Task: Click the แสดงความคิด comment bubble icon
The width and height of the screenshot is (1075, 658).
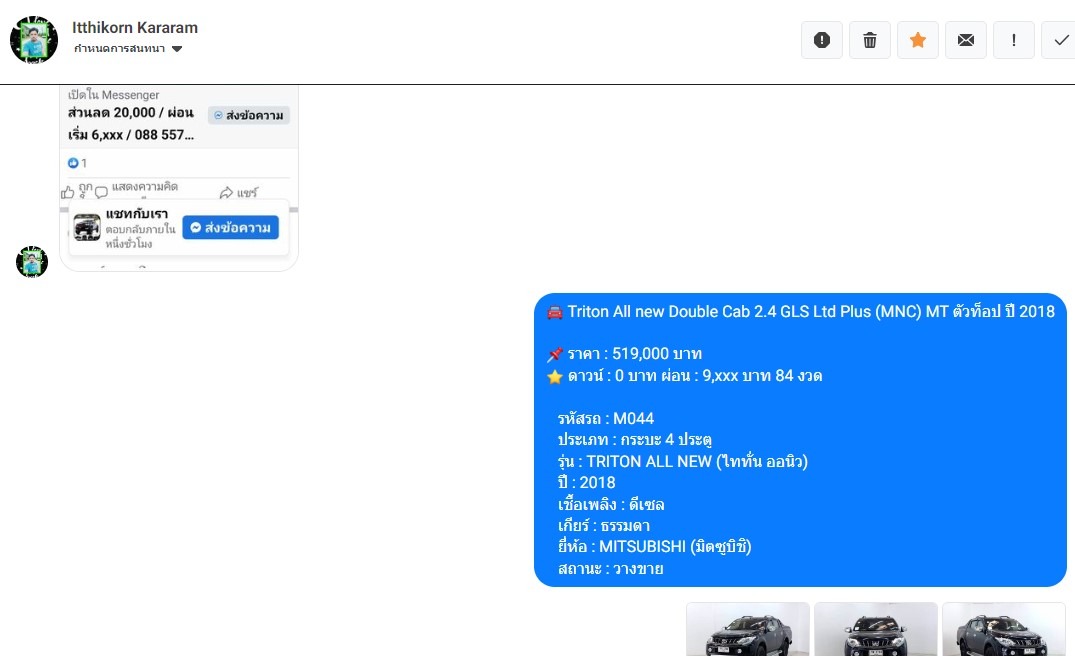Action: click(x=101, y=193)
